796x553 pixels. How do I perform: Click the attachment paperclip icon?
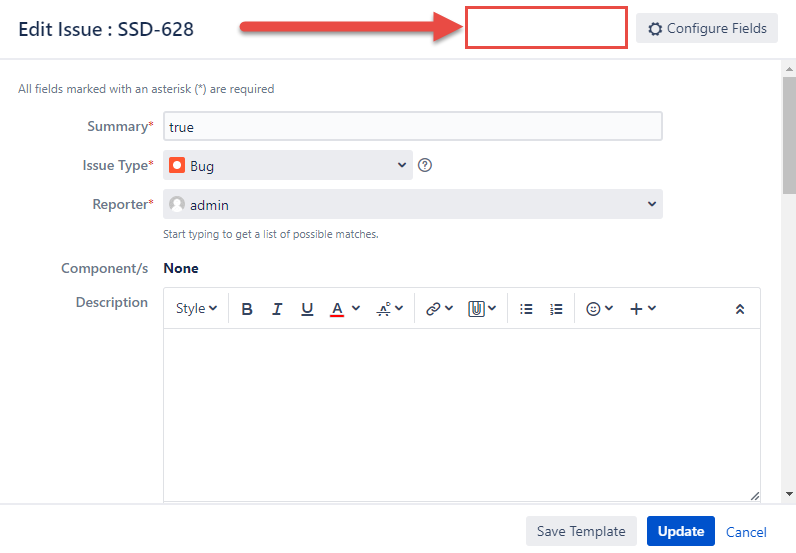[x=476, y=309]
